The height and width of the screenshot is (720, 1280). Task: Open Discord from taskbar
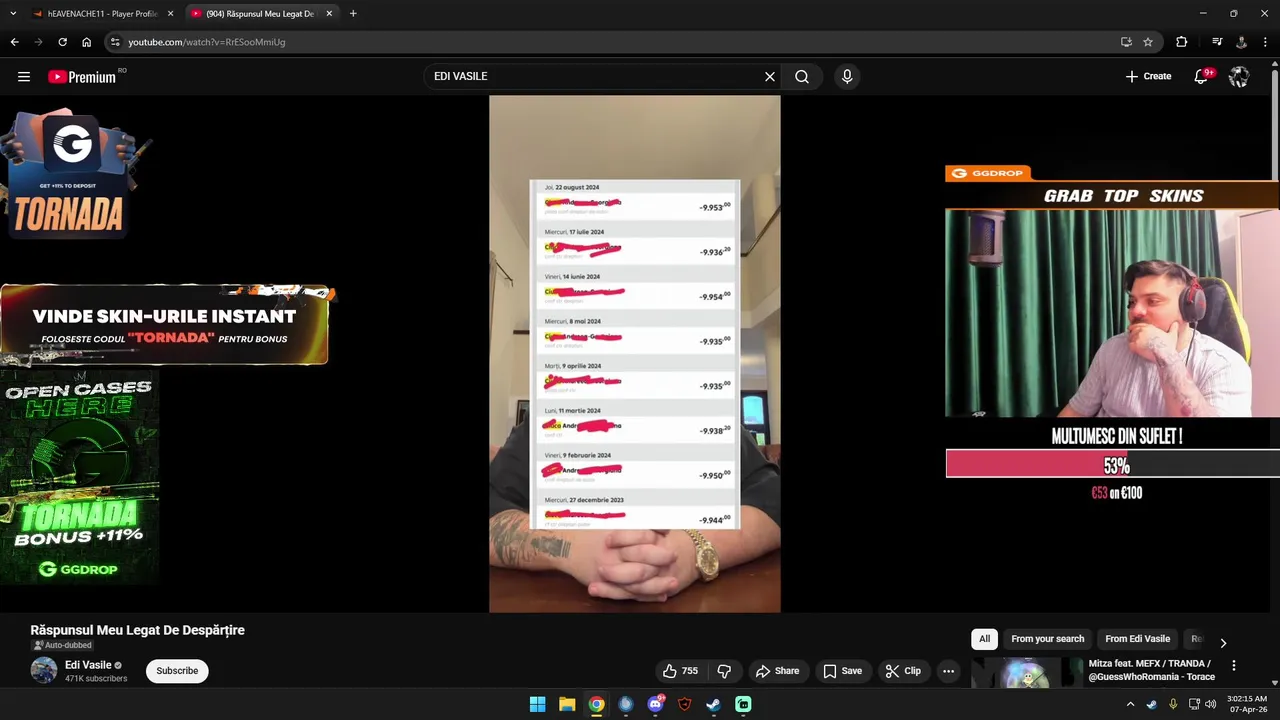655,704
